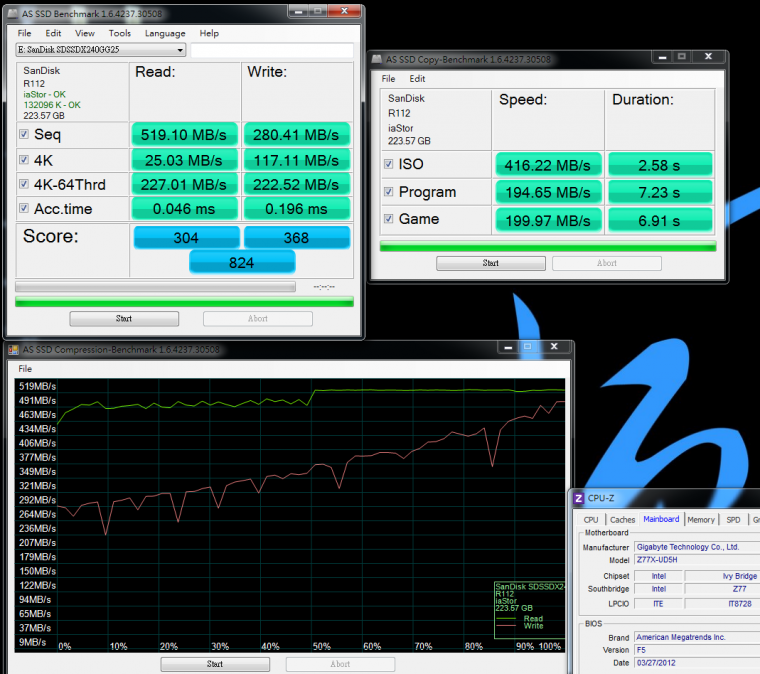The width and height of the screenshot is (760, 674).
Task: Open the Language menu in AS SSD Benchmark
Action: (164, 33)
